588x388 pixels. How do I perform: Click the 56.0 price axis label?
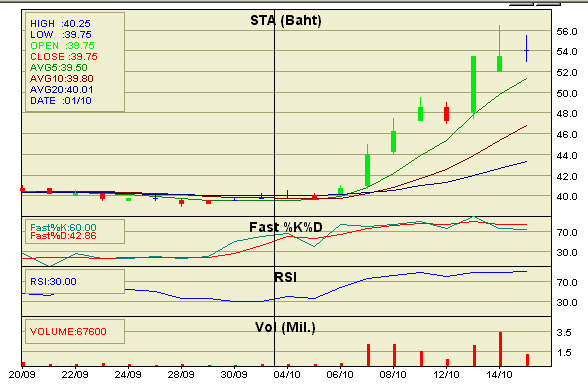pyautogui.click(x=567, y=31)
